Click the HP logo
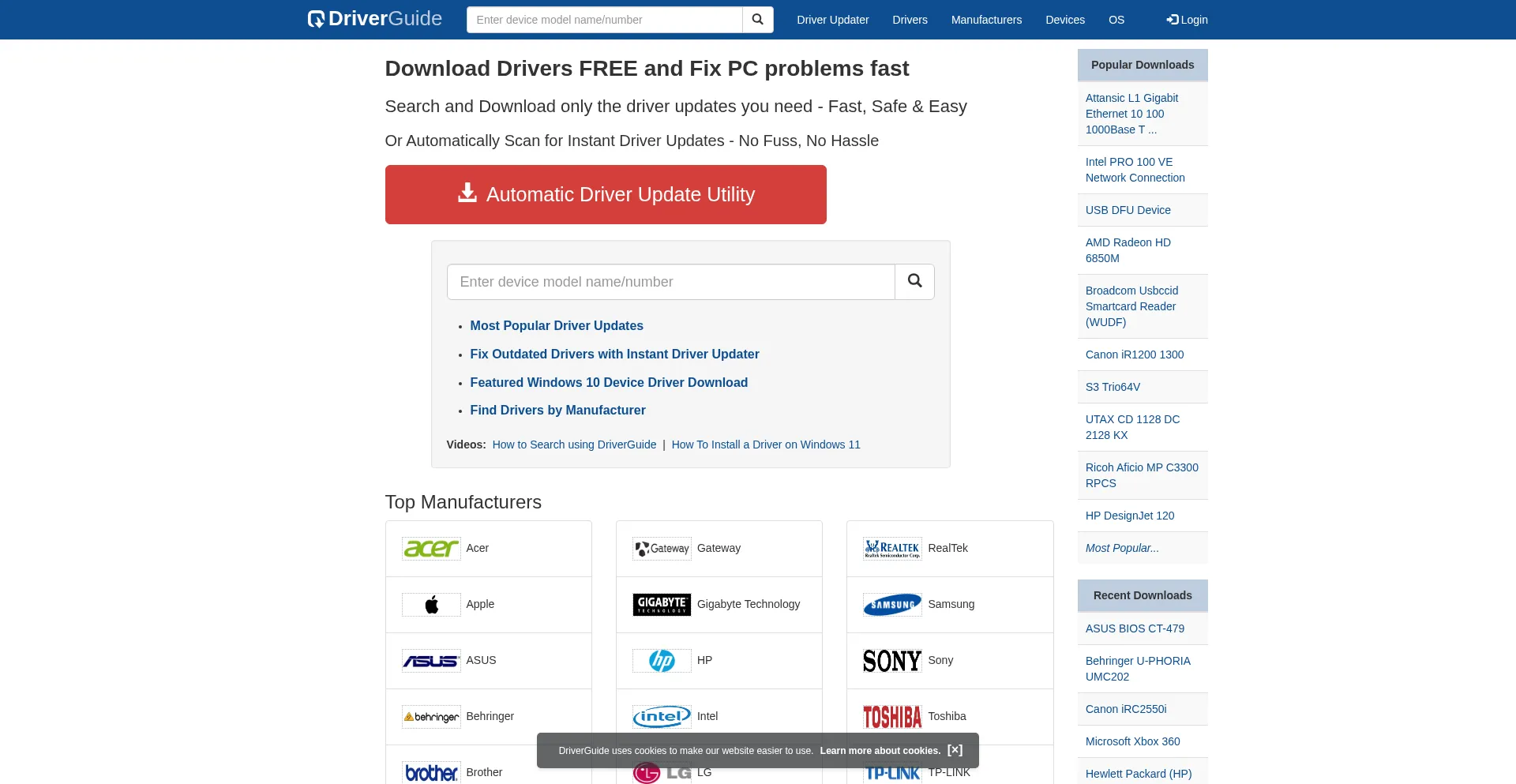This screenshot has height=784, width=1516. point(662,661)
